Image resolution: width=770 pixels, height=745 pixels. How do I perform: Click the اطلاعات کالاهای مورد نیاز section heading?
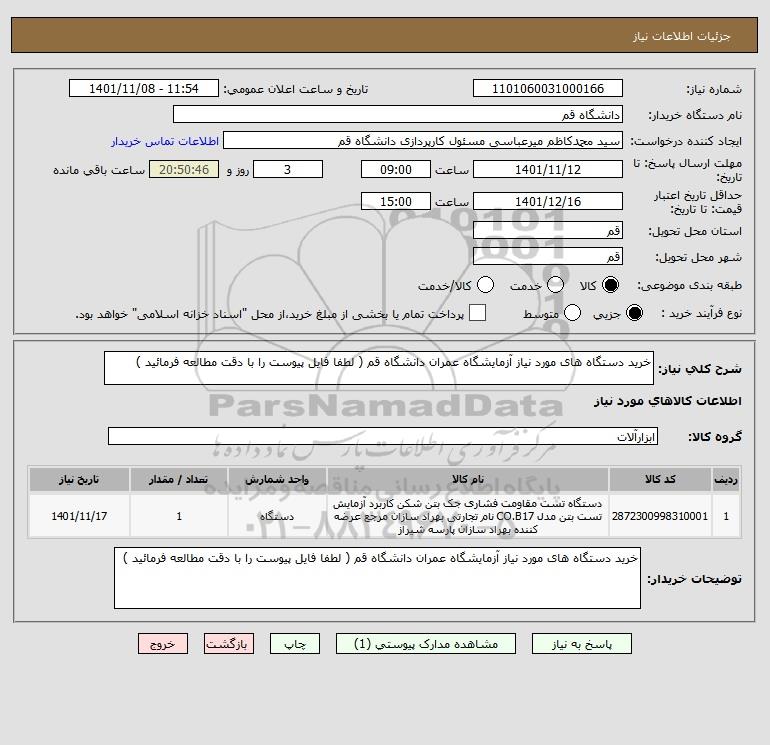pos(667,401)
